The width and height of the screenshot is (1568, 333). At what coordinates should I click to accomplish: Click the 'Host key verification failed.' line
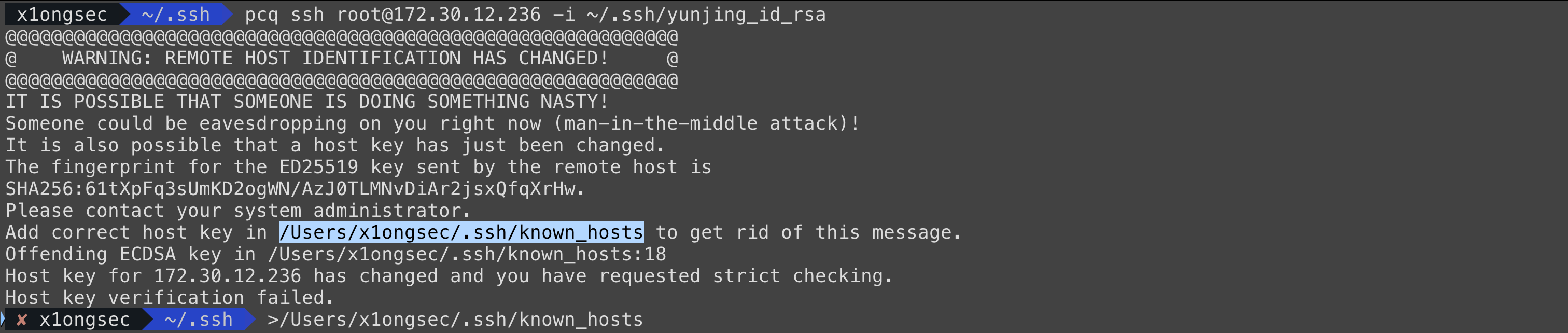click(170, 298)
